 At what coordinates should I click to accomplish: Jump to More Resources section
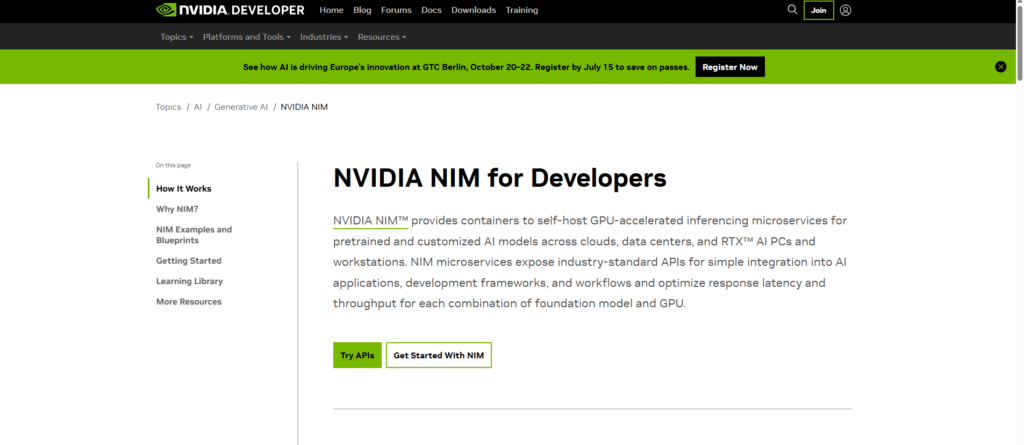(x=189, y=301)
